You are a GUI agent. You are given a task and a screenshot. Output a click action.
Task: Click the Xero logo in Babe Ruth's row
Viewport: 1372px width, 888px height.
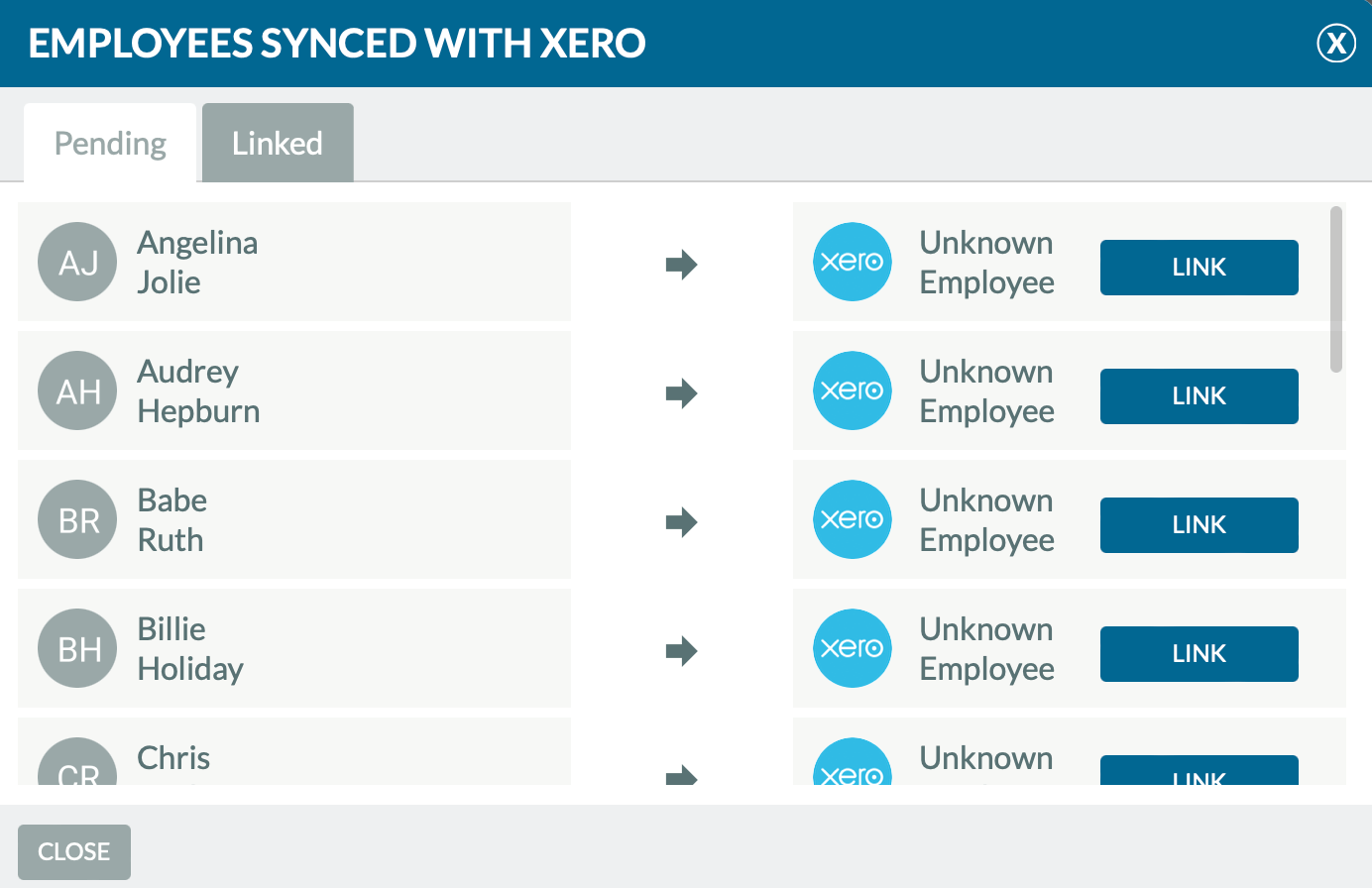[853, 519]
